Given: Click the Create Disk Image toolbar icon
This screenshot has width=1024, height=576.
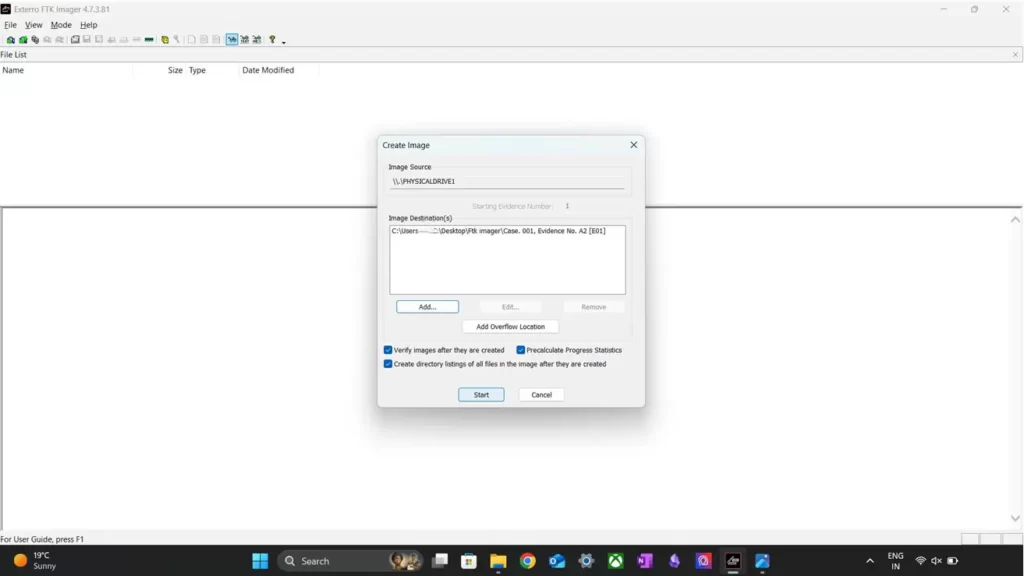Looking at the screenshot, I should [x=75, y=40].
